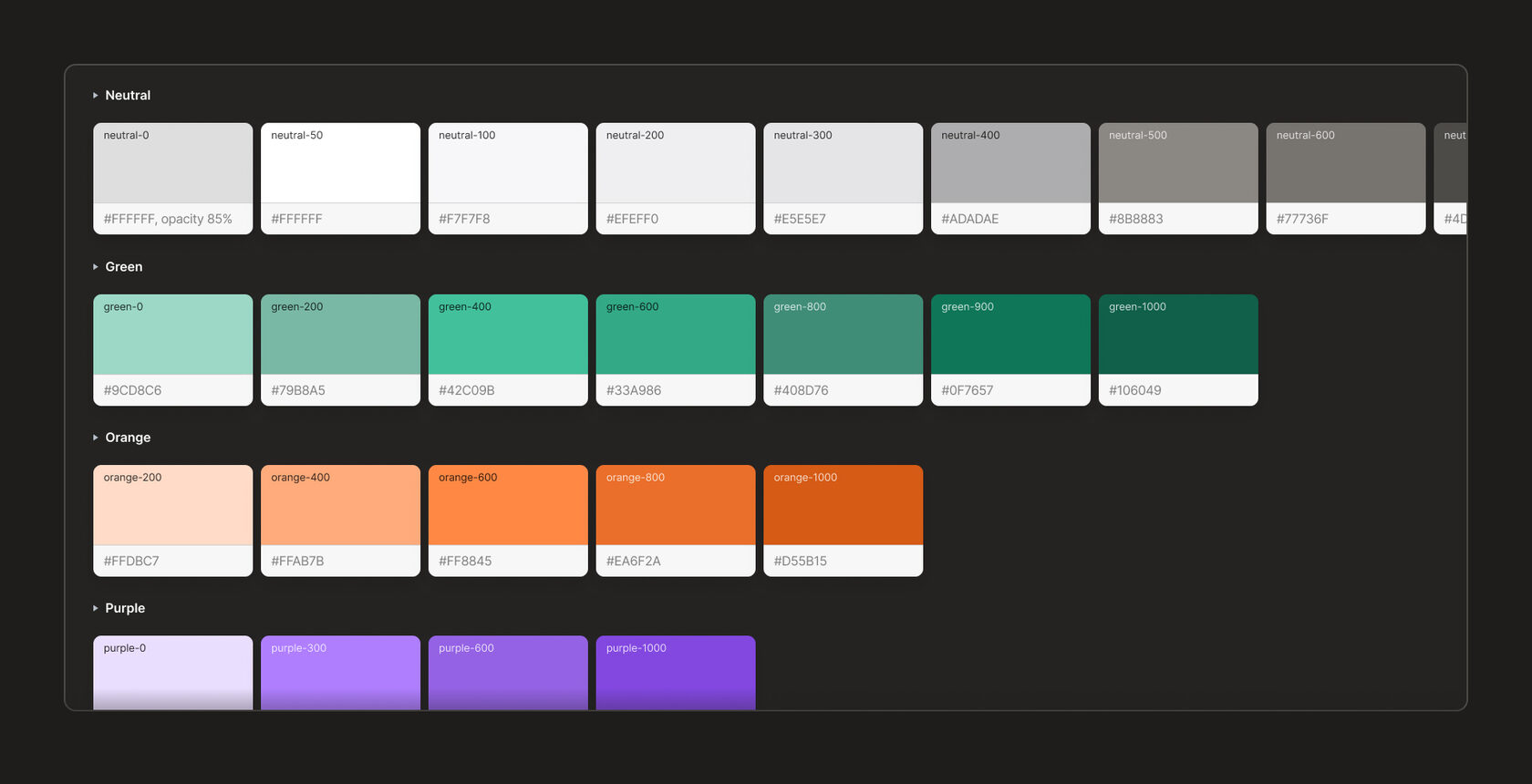Click the Orange section heading
1532x784 pixels.
(128, 438)
